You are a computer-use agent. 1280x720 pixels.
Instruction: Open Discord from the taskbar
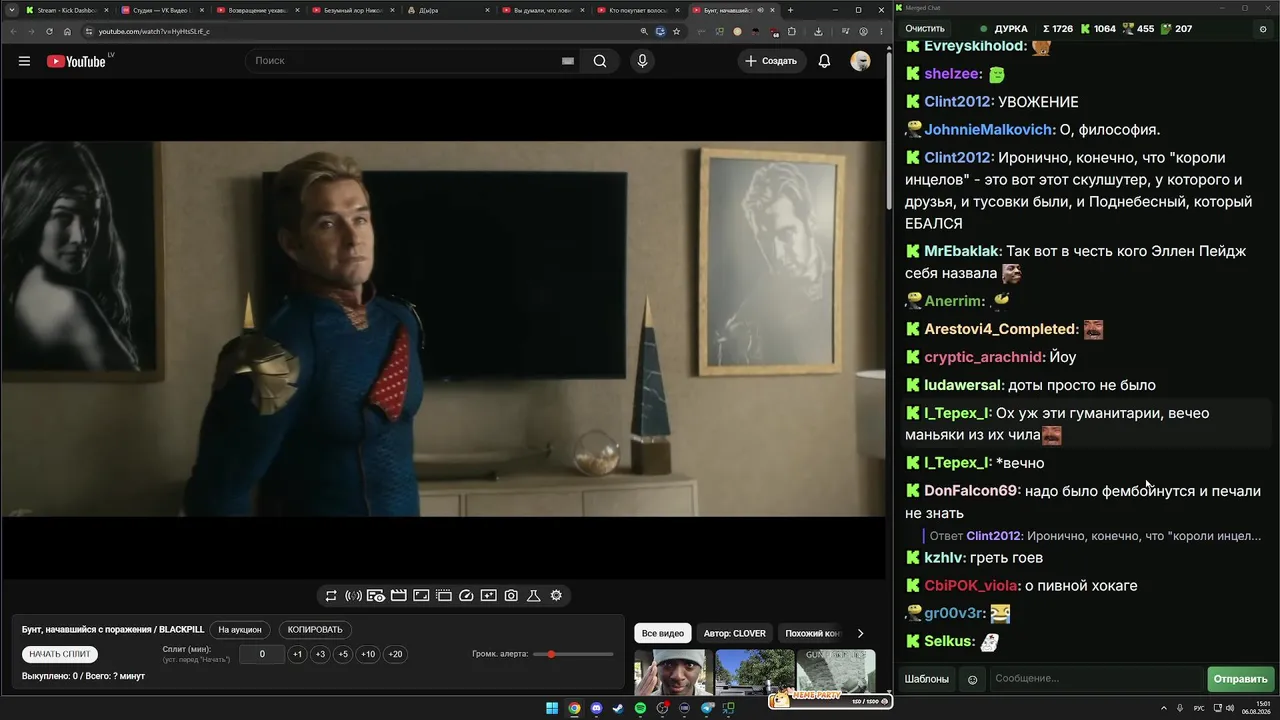coord(596,709)
